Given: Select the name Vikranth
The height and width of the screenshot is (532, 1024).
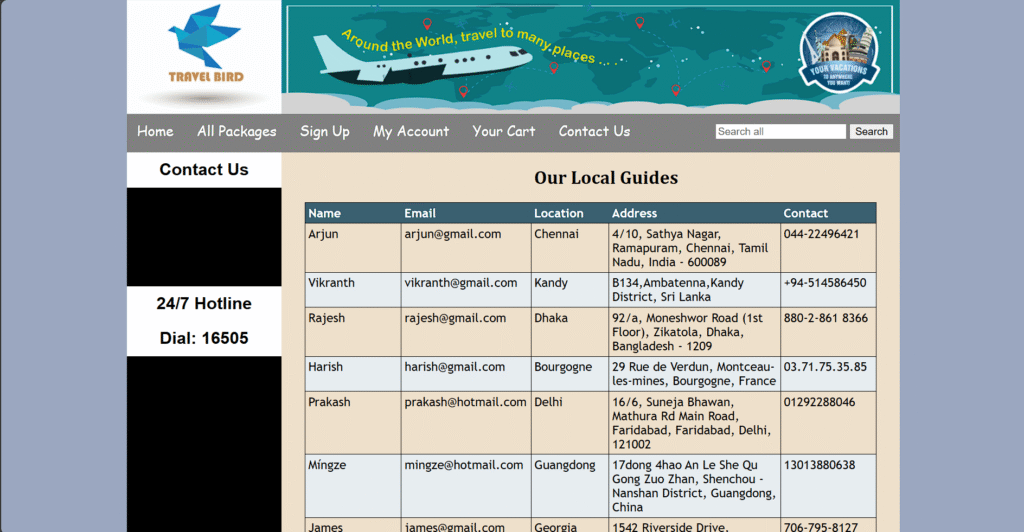Looking at the screenshot, I should 331,283.
